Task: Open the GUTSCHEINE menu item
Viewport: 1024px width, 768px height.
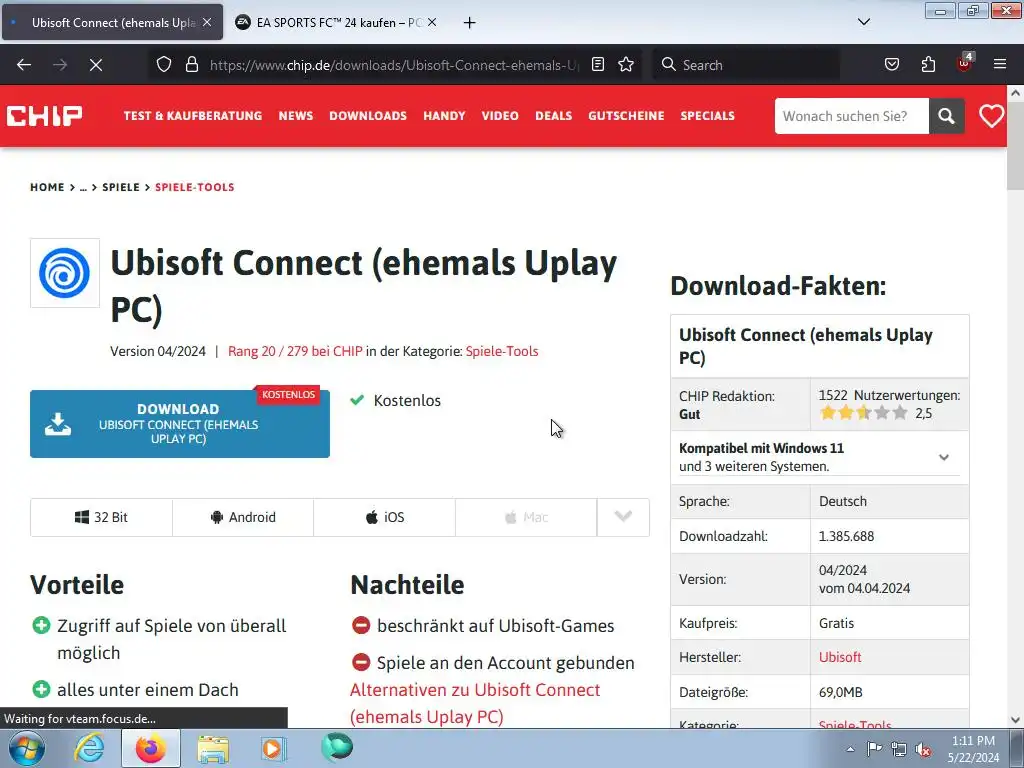Action: pyautogui.click(x=626, y=116)
